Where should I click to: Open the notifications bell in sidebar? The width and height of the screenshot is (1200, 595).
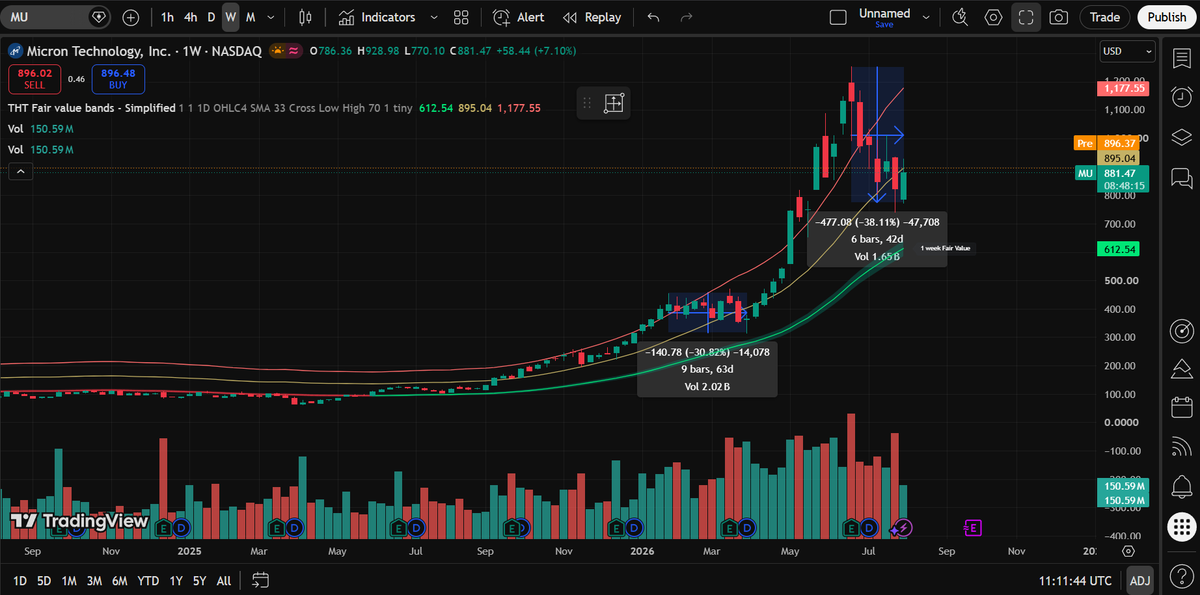click(x=1181, y=487)
